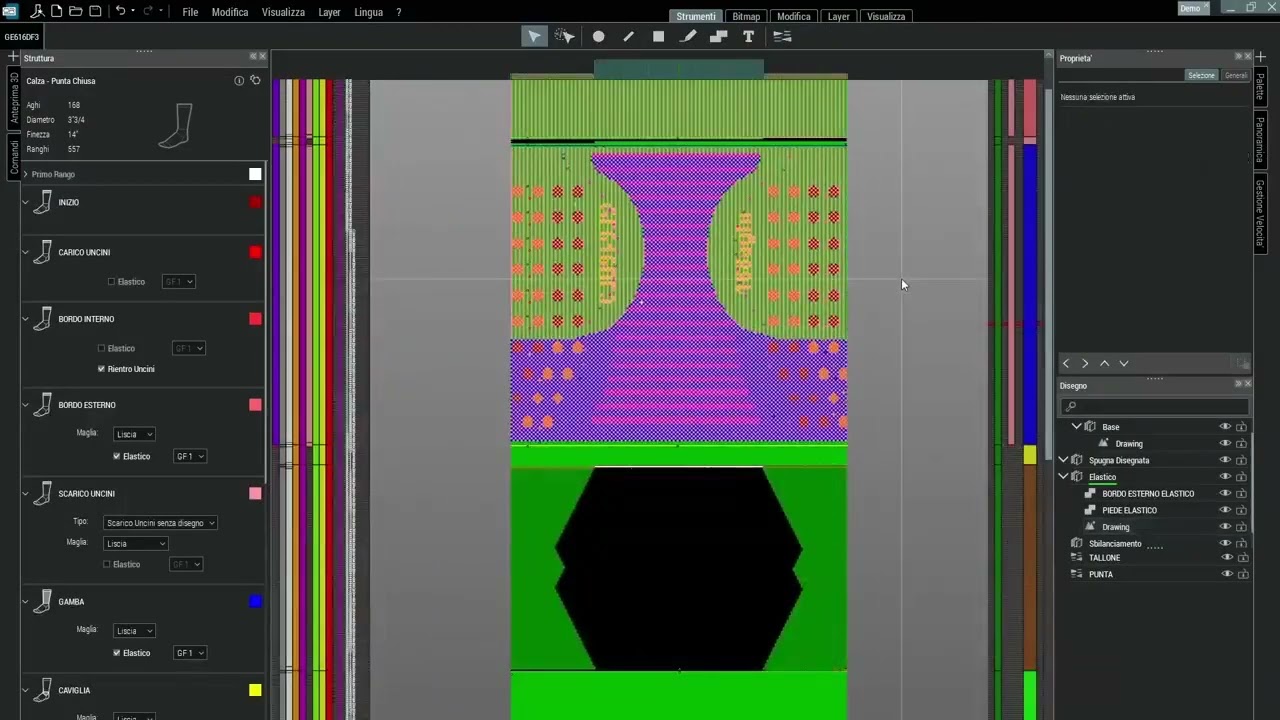Select the rectangle drawing tool
This screenshot has height=720, width=1280.
[658, 36]
